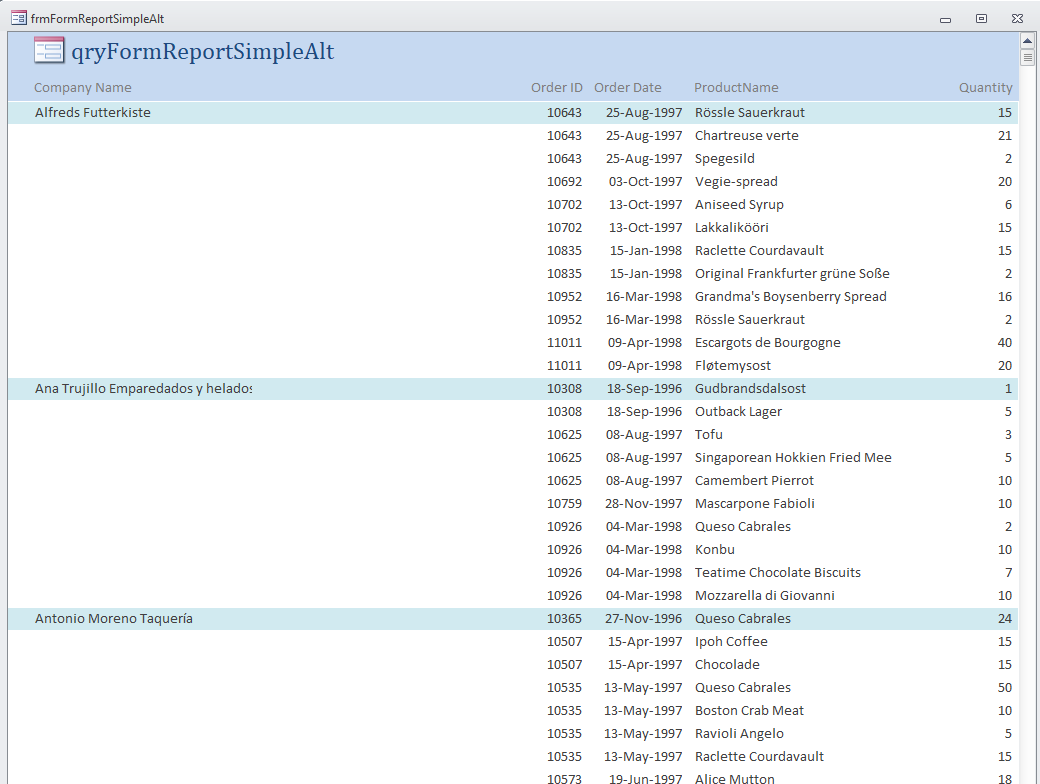Screen dimensions: 1040x784
Task: Click the Order ID column header
Action: pos(556,88)
